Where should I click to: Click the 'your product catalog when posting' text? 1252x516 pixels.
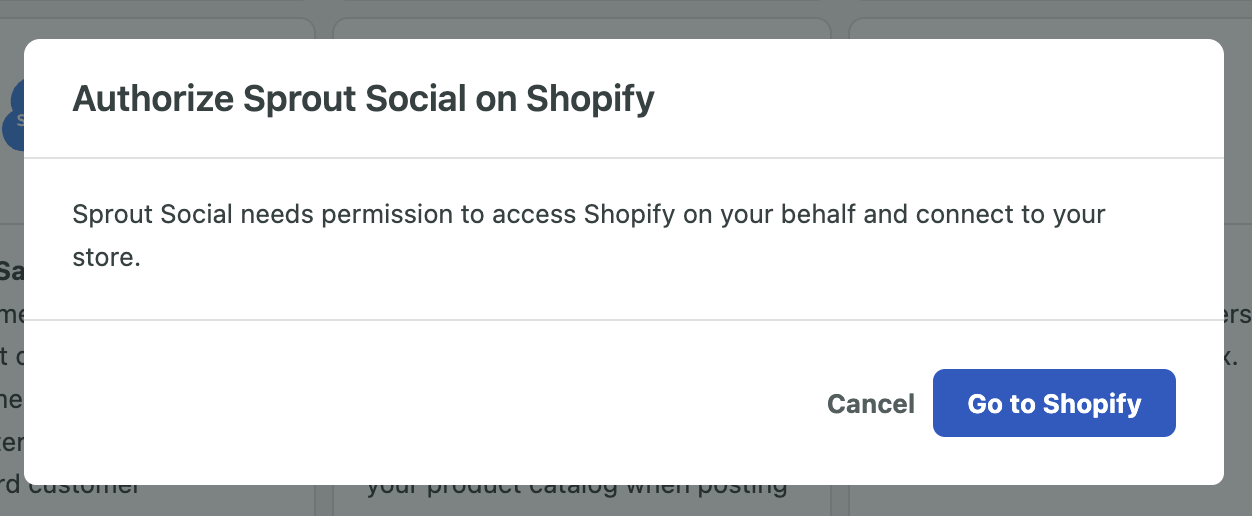click(577, 490)
